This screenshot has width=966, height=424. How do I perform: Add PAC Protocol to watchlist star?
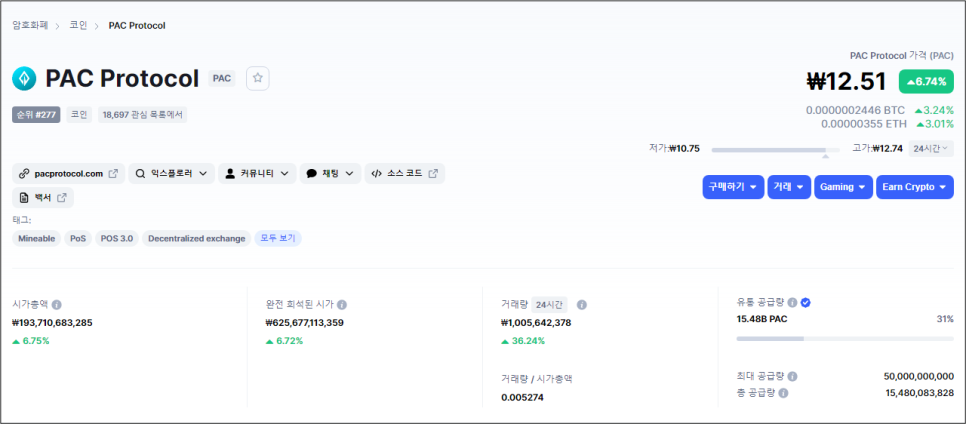[258, 78]
